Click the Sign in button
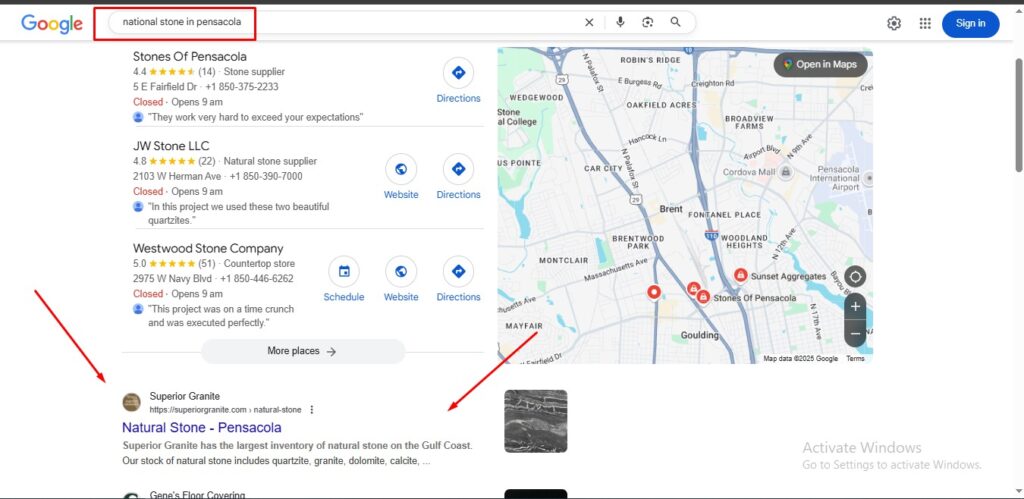Viewport: 1024px width, 499px height. [x=970, y=24]
